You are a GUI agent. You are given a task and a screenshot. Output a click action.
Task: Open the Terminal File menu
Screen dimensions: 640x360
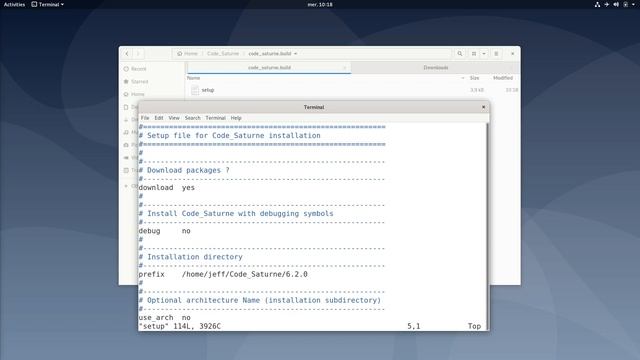[145, 118]
